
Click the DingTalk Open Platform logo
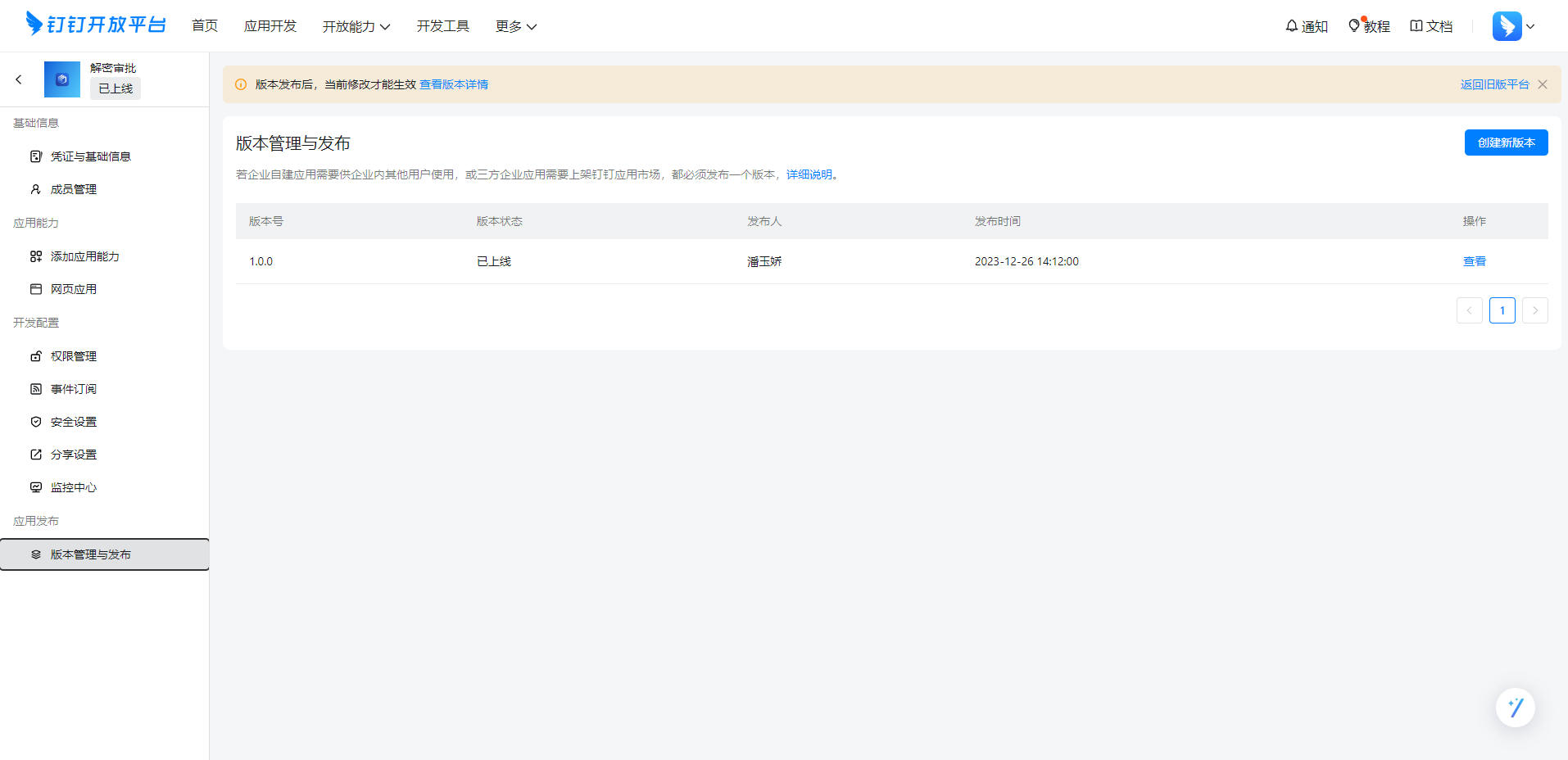96,25
